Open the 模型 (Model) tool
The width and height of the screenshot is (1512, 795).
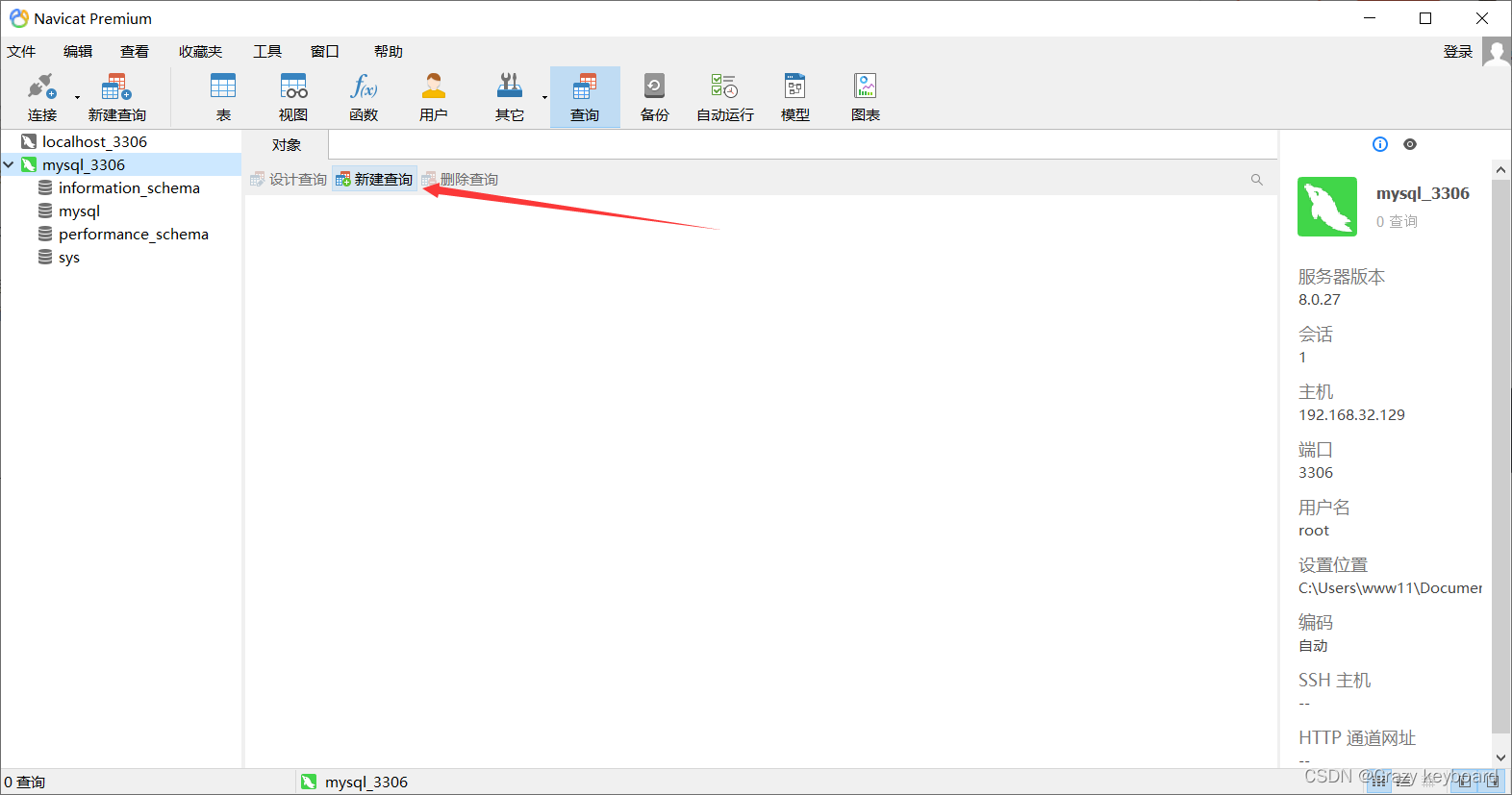pyautogui.click(x=795, y=98)
